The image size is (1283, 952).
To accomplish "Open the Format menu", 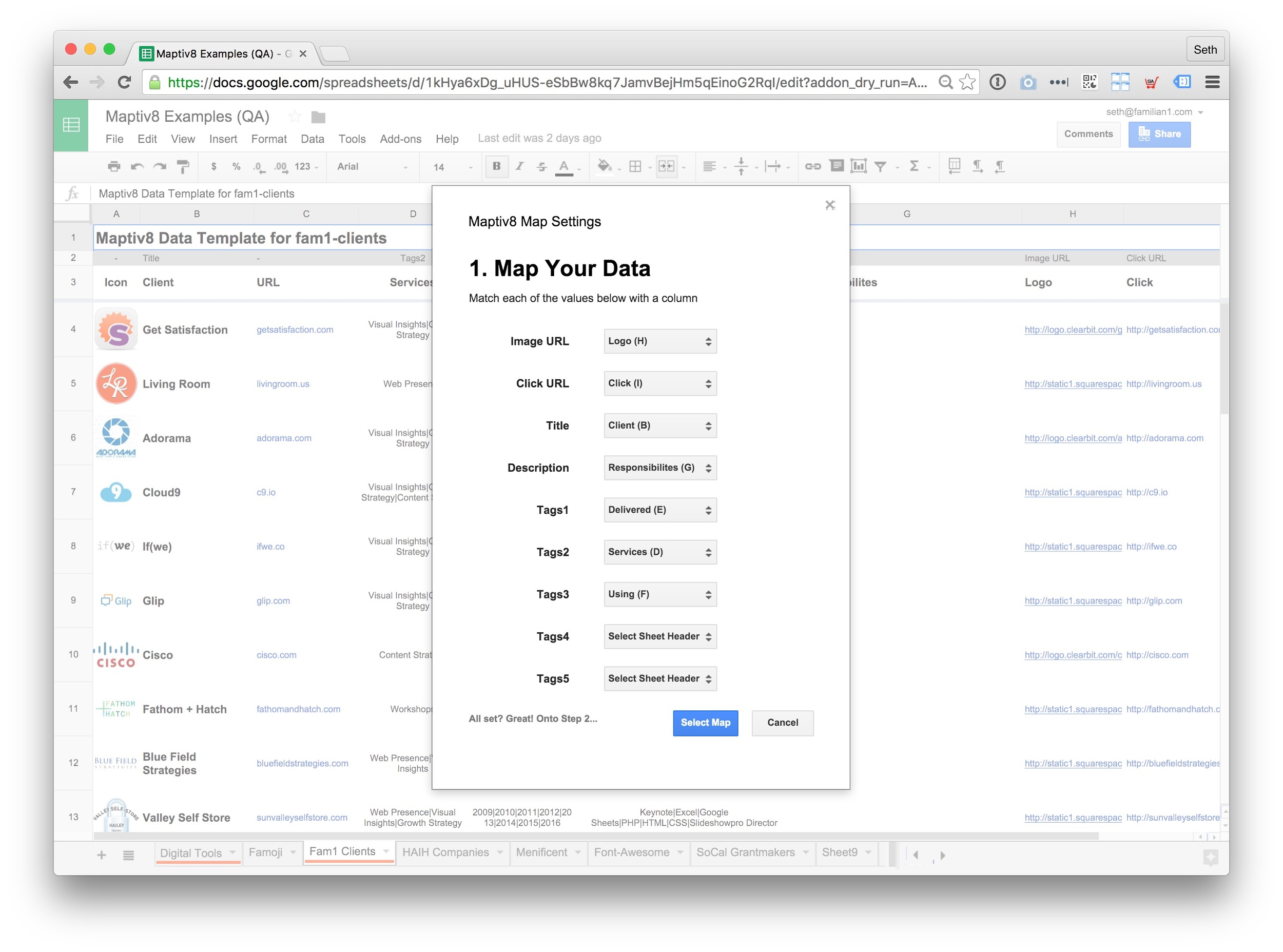I will tap(268, 139).
